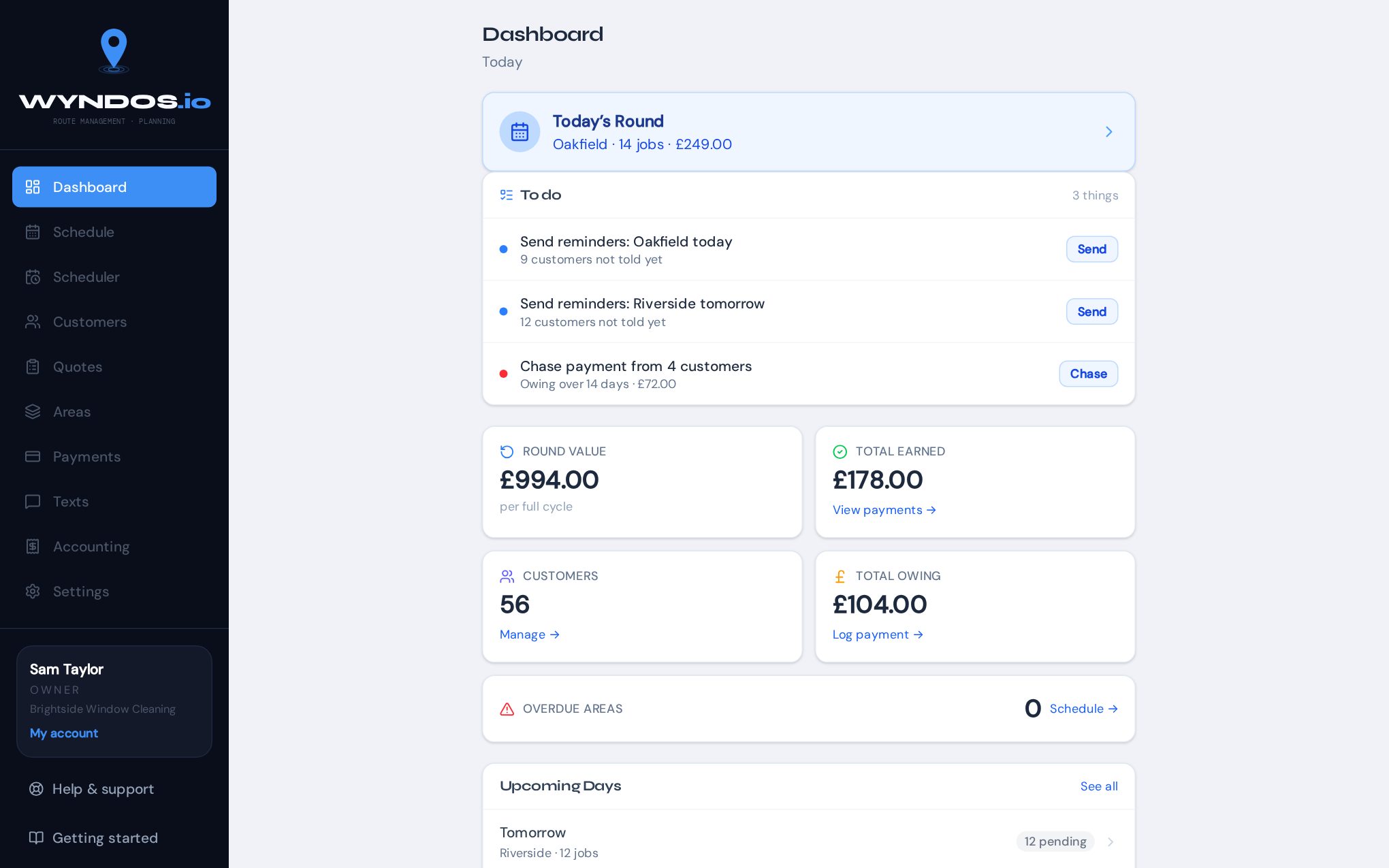Click the Chase payment button
1389x868 pixels.
tap(1088, 374)
